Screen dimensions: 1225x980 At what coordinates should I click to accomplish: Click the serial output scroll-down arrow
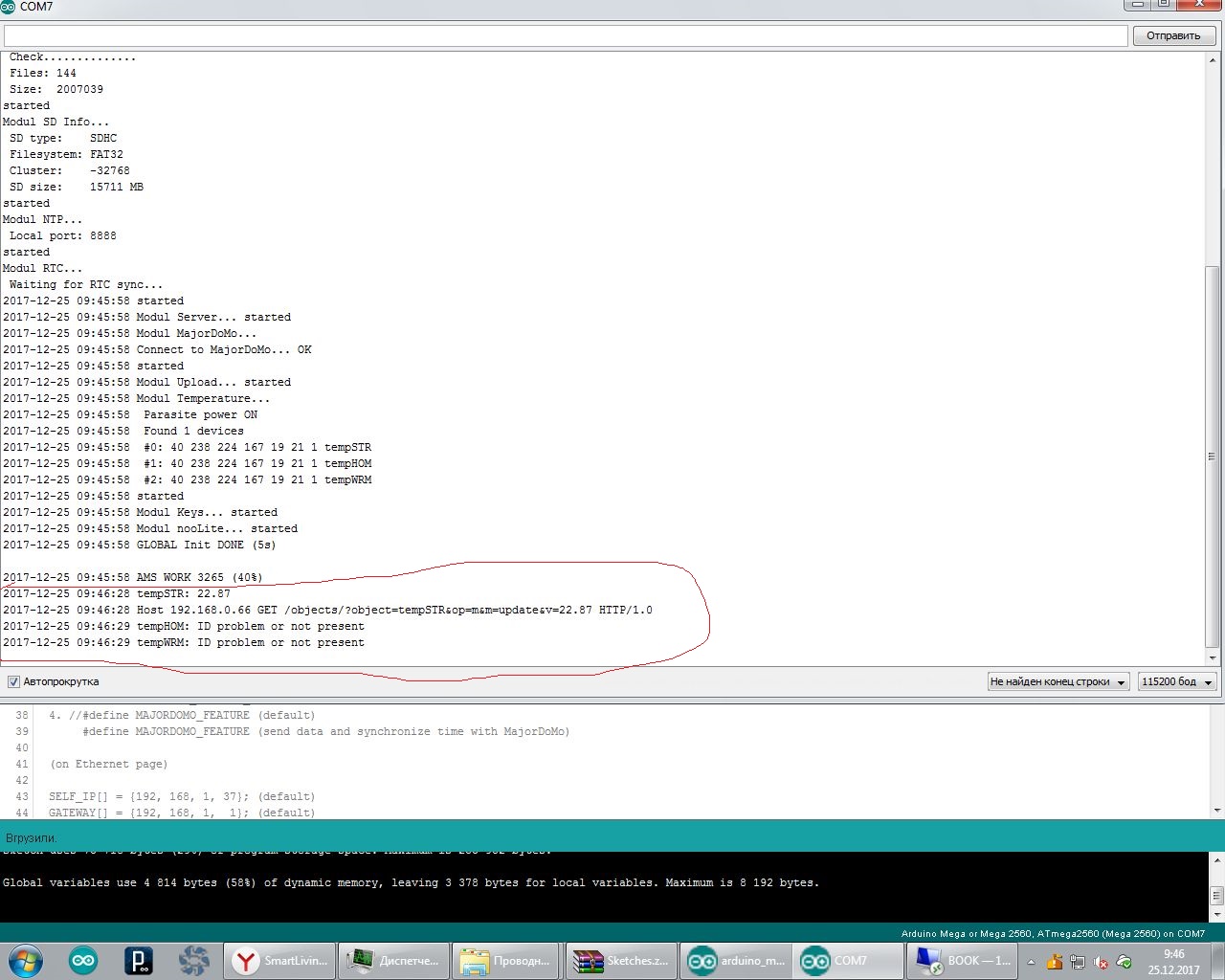pos(1213,658)
